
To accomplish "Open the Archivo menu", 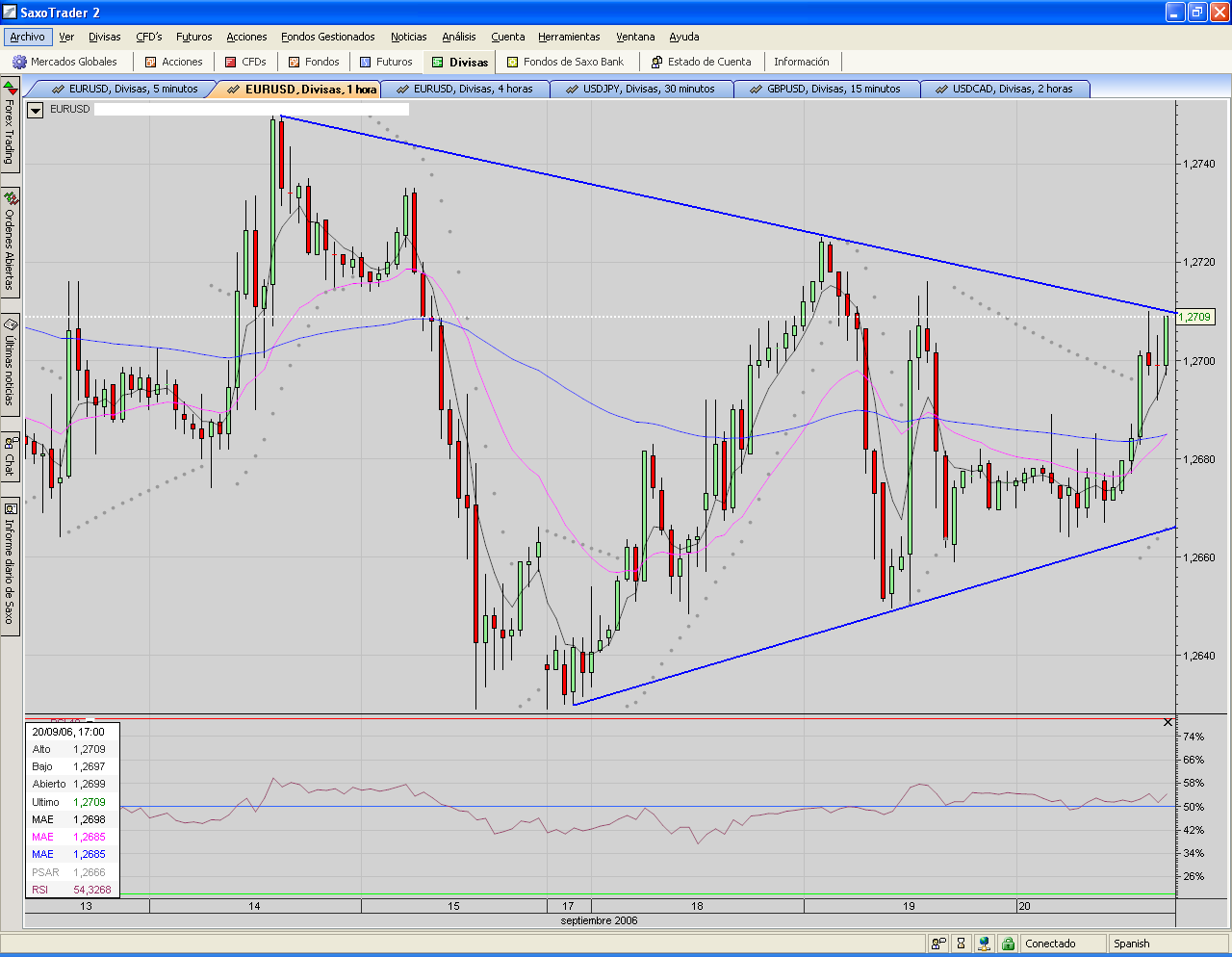I will 28,37.
